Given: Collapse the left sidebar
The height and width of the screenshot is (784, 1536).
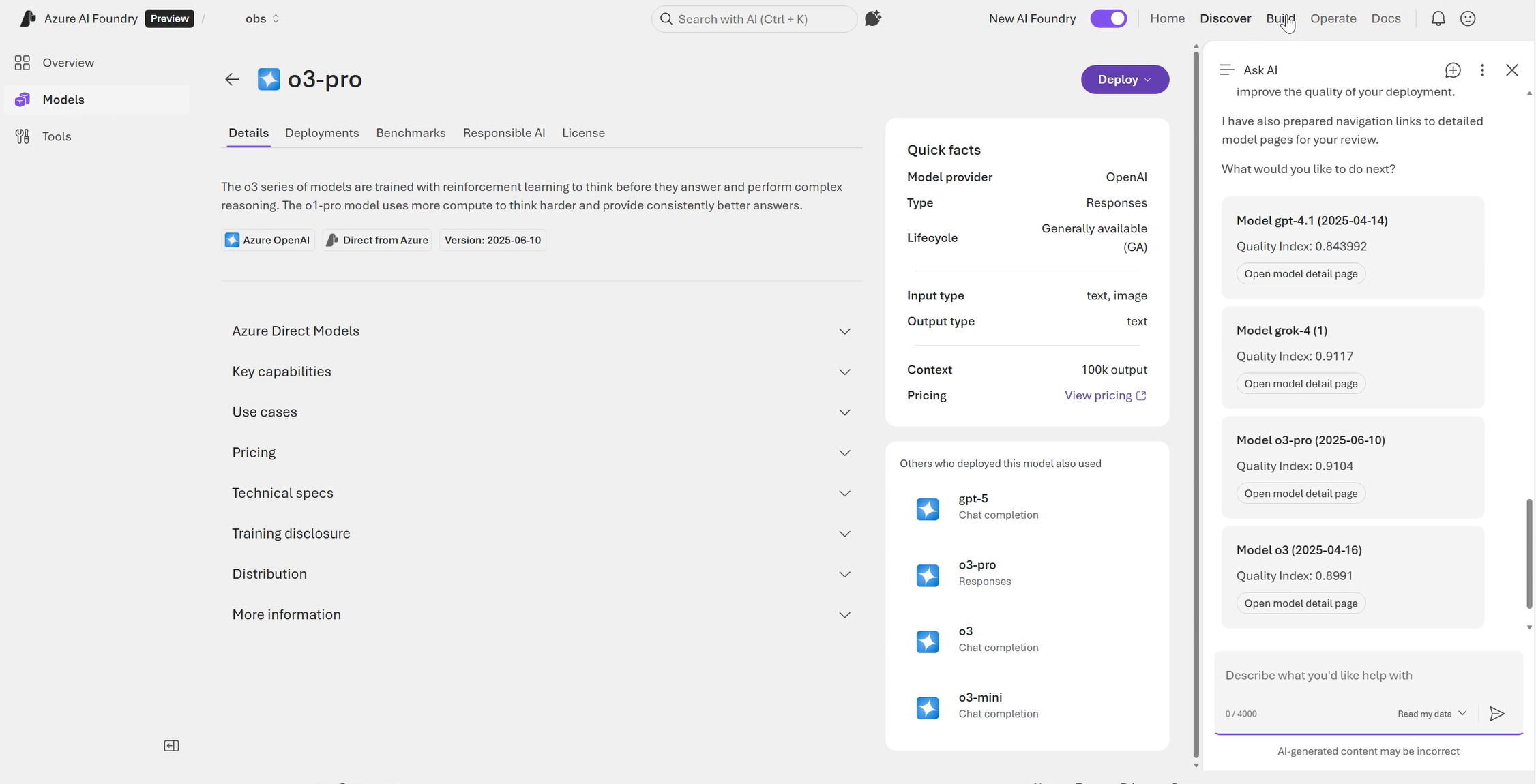Looking at the screenshot, I should click(x=171, y=745).
